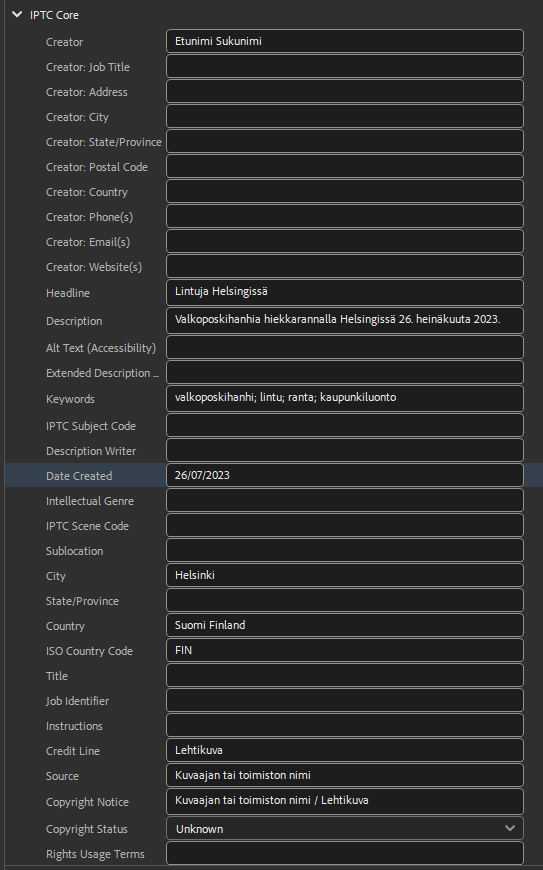Edit the Credit Line field Lehtikuva

coord(345,750)
